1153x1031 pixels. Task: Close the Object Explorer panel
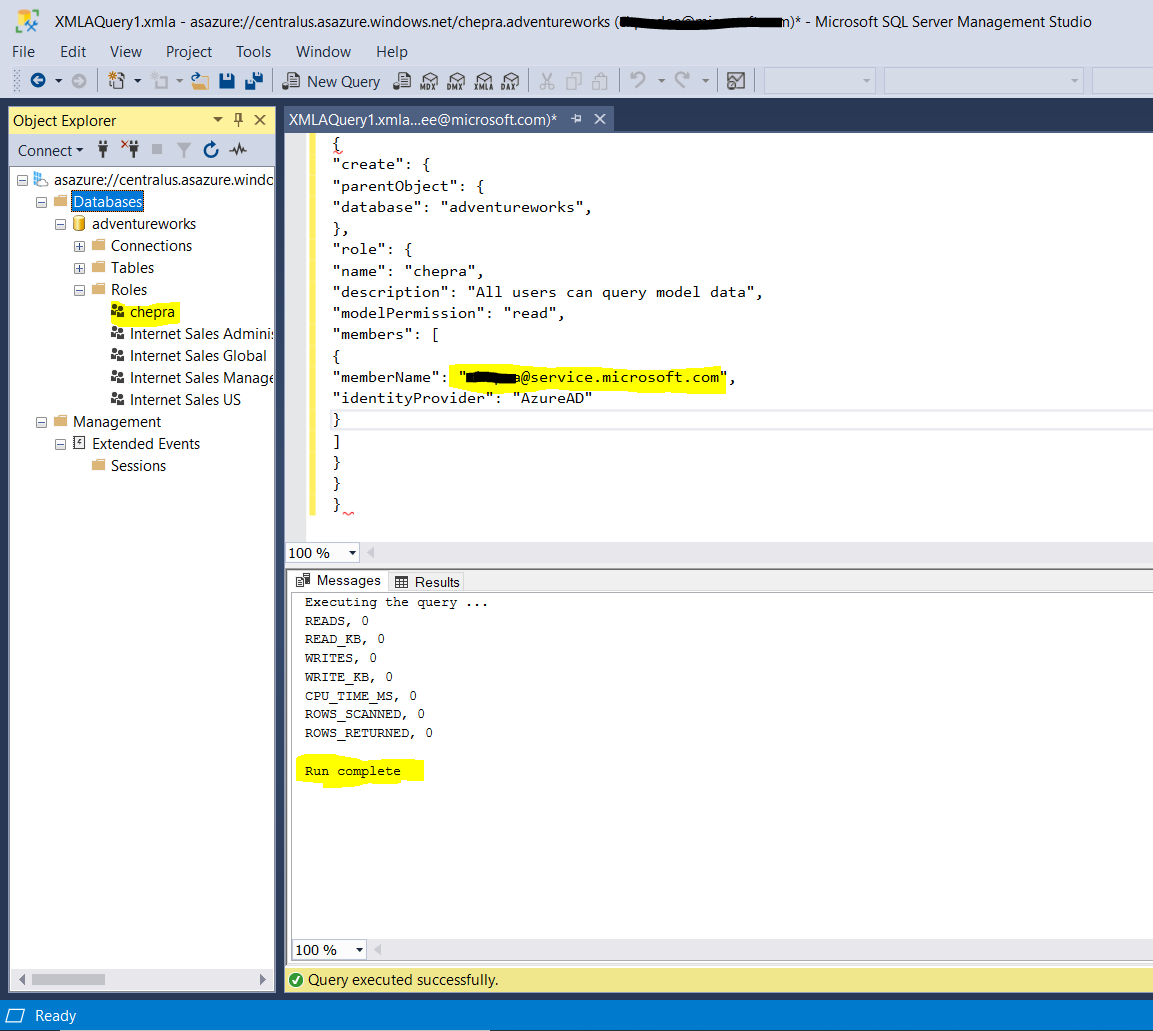pos(260,120)
